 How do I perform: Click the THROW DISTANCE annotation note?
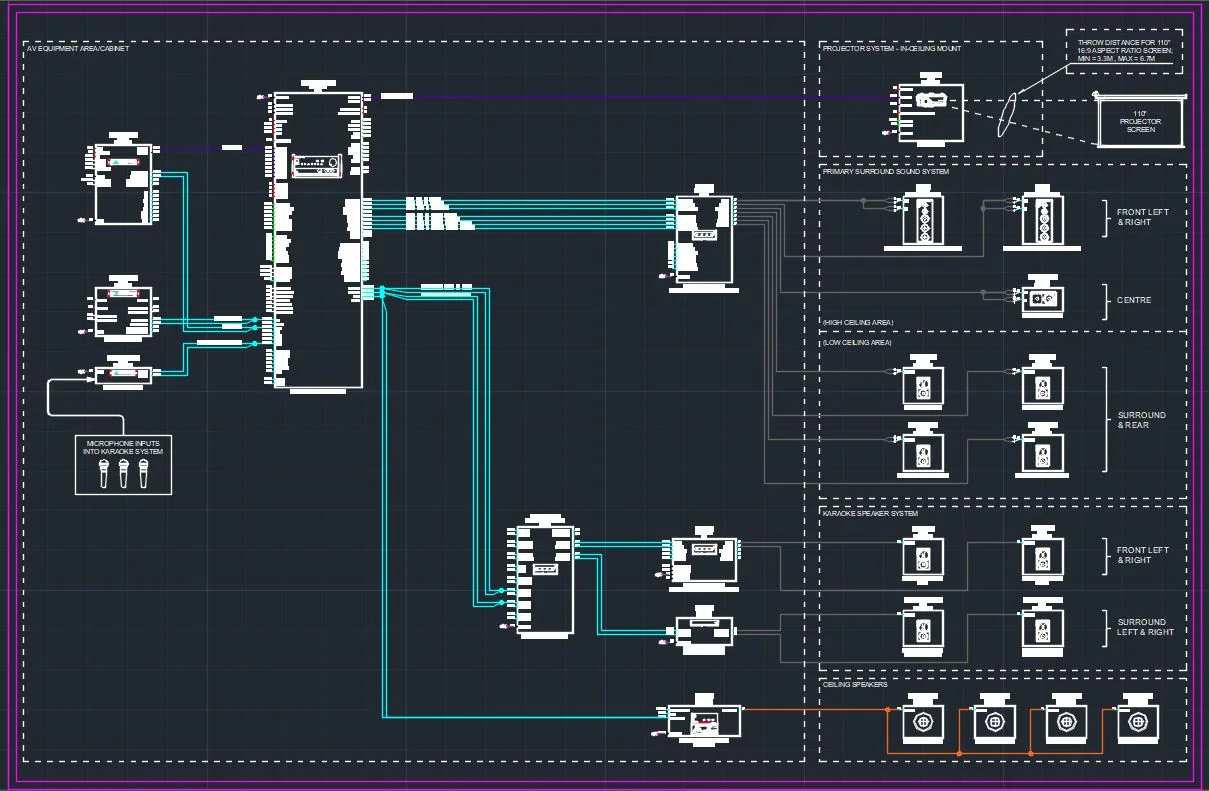[1123, 48]
